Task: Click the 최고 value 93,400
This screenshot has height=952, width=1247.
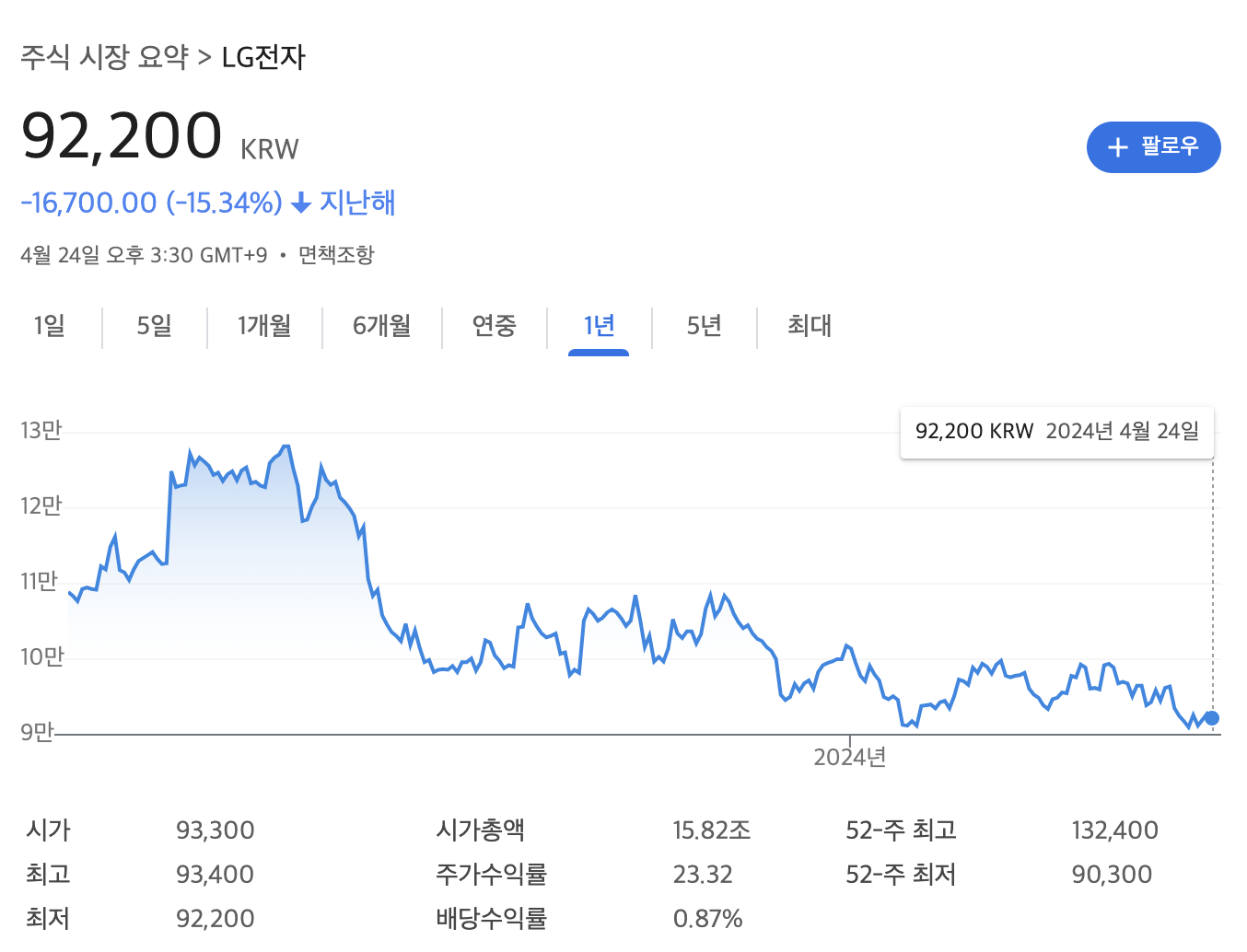Action: pyautogui.click(x=216, y=875)
